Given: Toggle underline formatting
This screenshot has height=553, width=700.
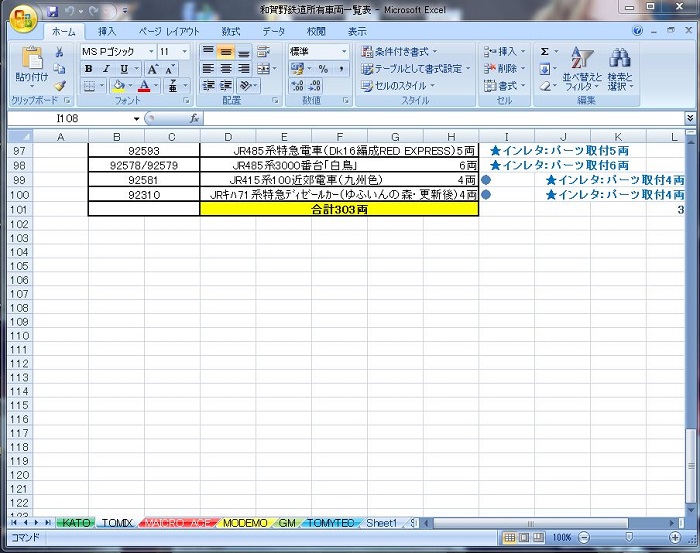Looking at the screenshot, I should pos(124,69).
